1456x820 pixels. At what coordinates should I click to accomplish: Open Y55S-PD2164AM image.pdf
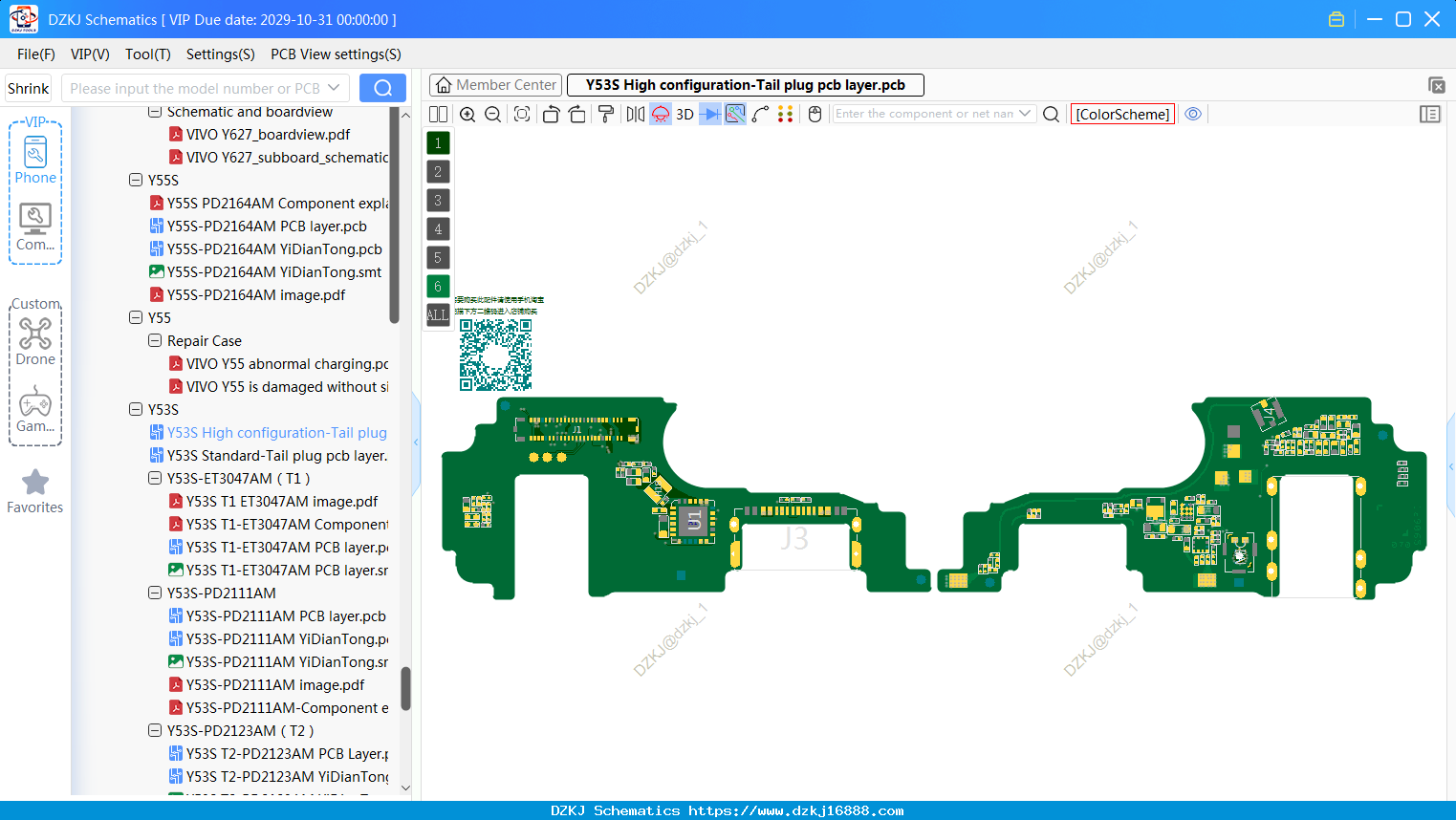256,294
